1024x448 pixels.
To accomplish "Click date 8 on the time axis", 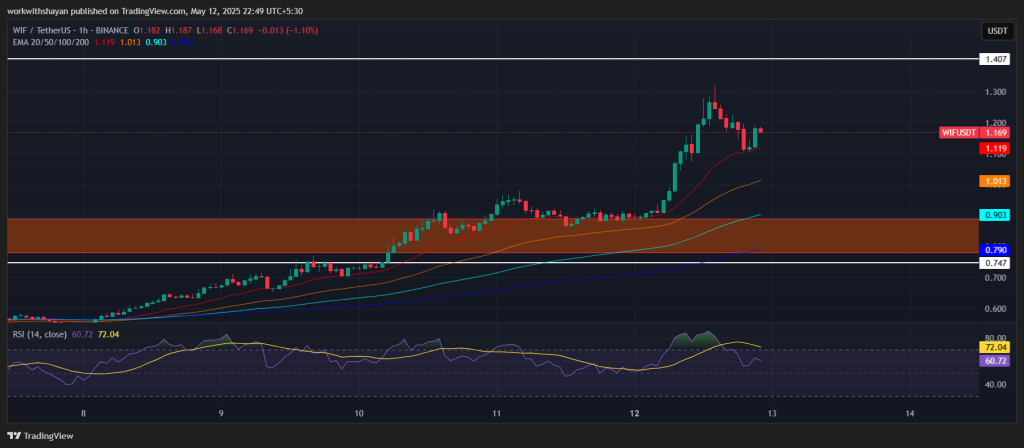I will point(84,413).
